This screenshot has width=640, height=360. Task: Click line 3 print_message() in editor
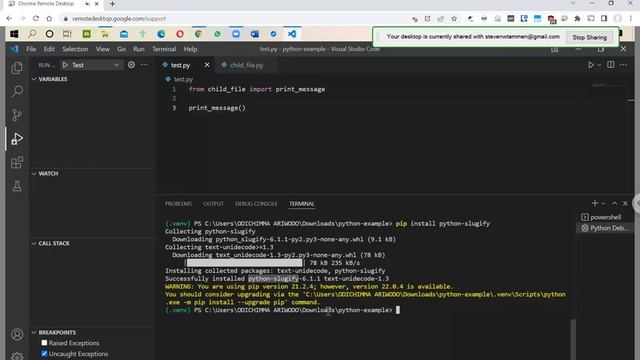(x=217, y=108)
